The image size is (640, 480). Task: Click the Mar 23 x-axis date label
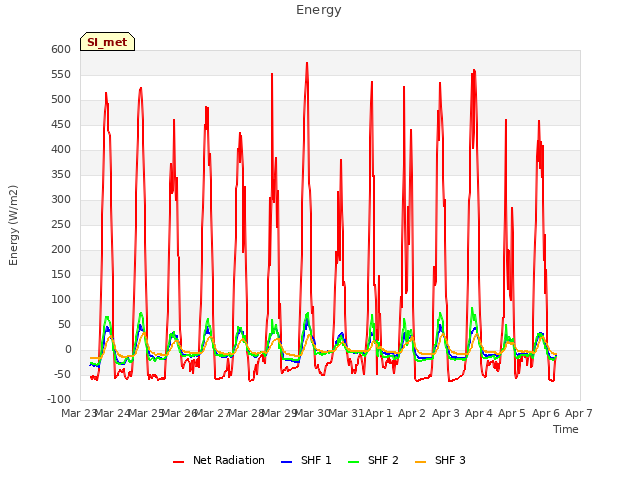coord(78,413)
